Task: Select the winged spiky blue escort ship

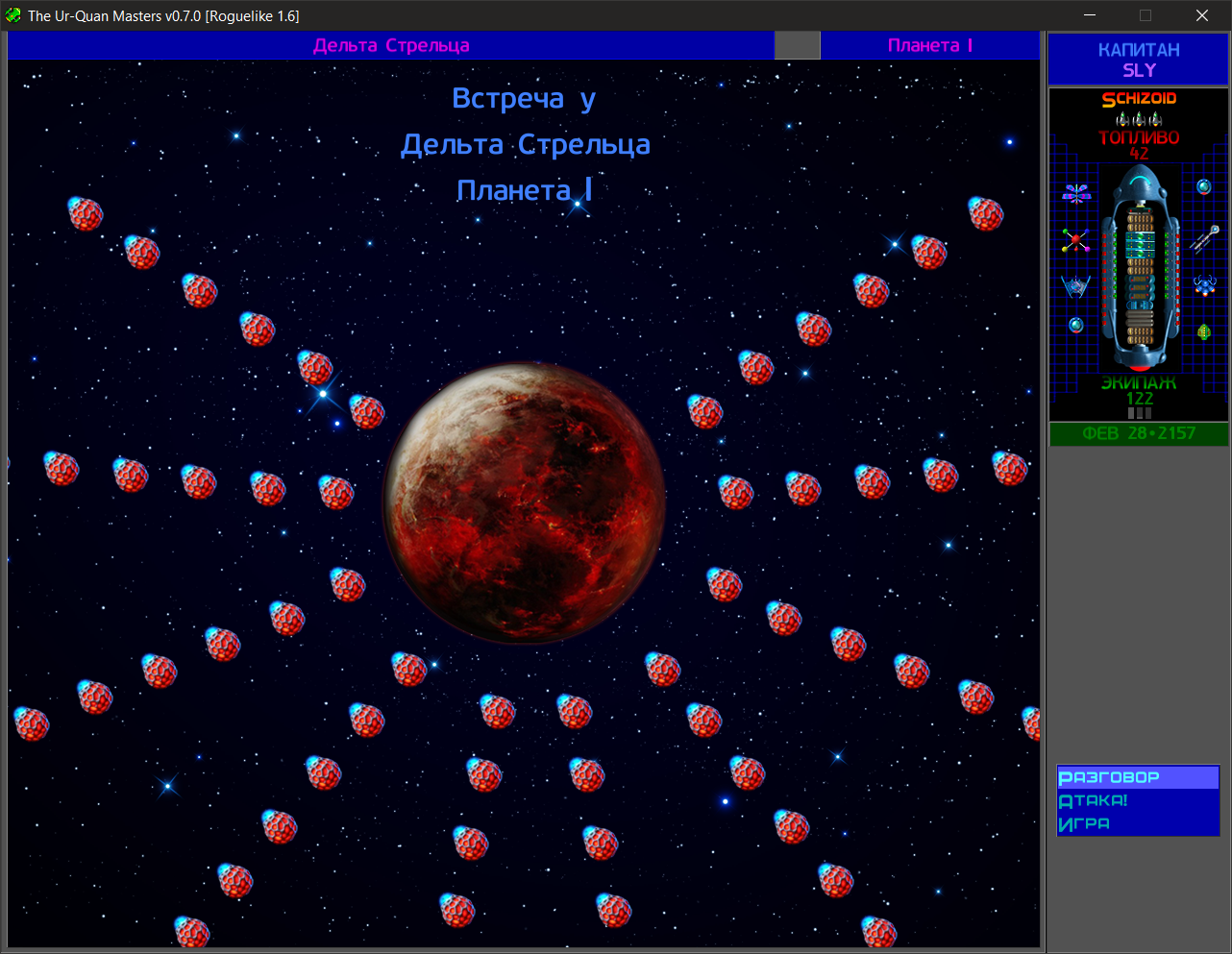Action: (1075, 286)
